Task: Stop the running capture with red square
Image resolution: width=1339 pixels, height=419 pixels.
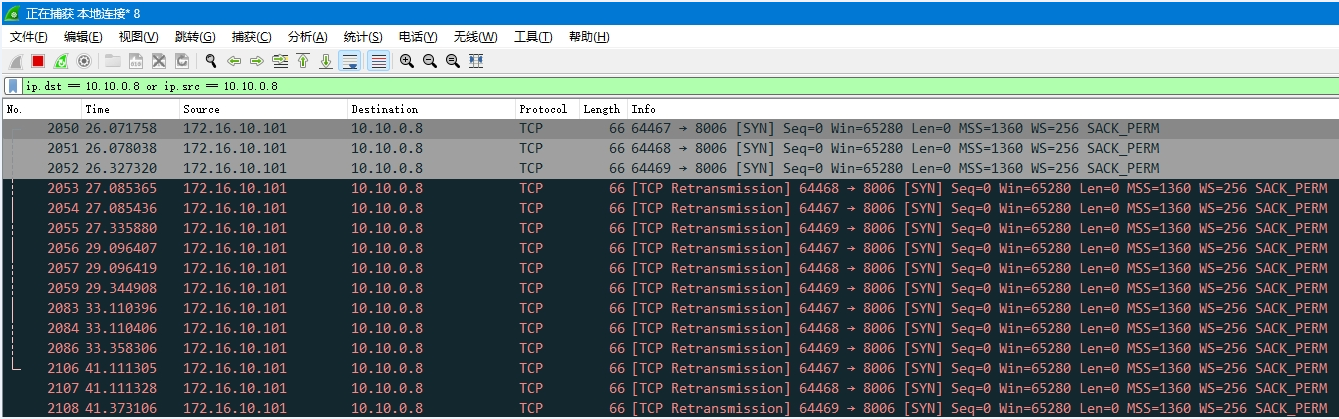Action: click(x=38, y=61)
